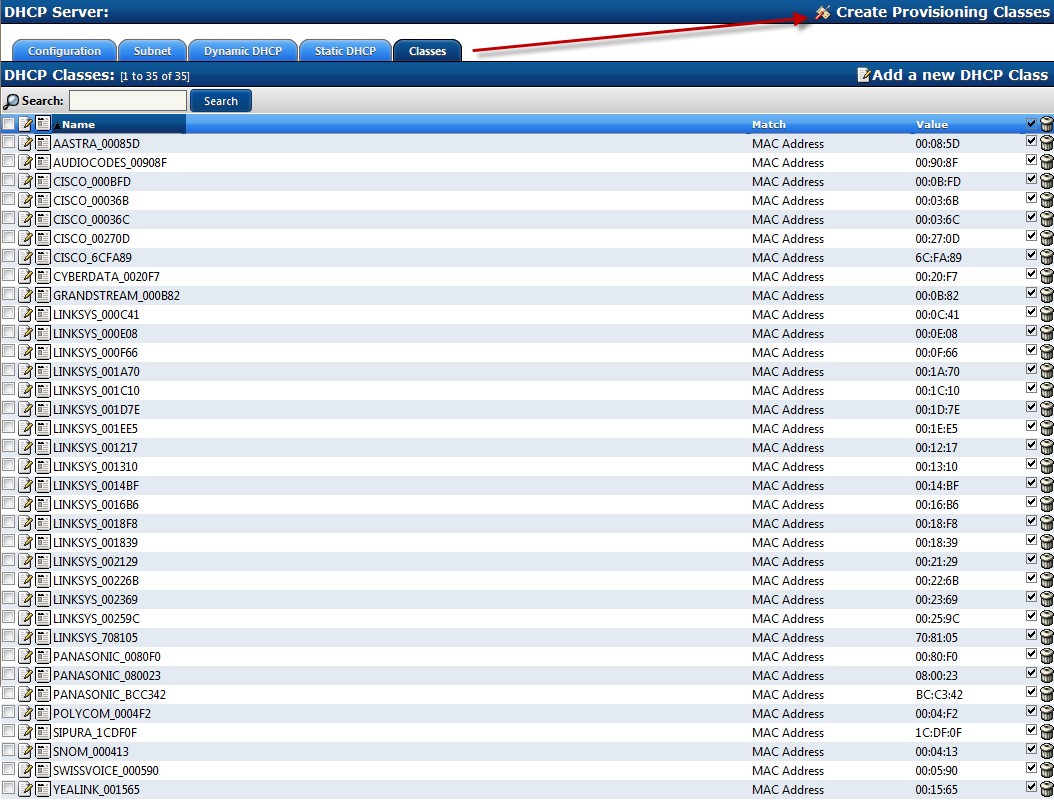Viewport: 1054px width, 810px height.
Task: Edit LINKSYS_000E08 using the pencil icon
Action: coord(26,333)
